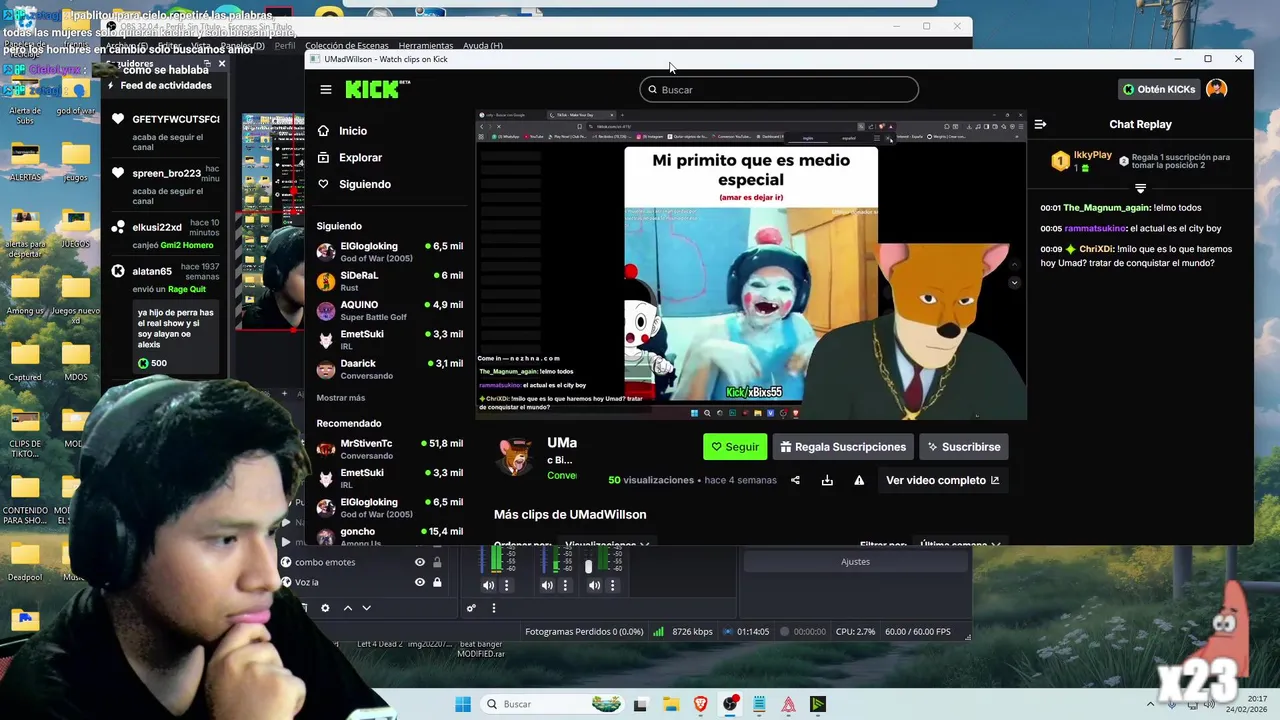Select The_Magnum_again chat replay message
The height and width of the screenshot is (720, 1280).
click(x=1121, y=208)
